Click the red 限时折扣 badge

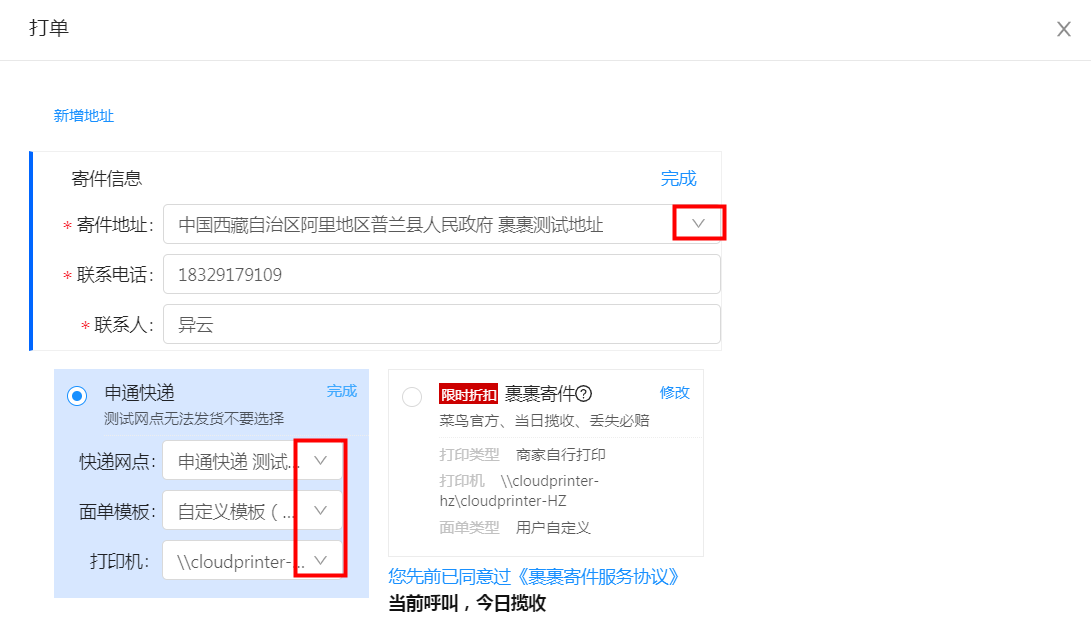(x=468, y=393)
